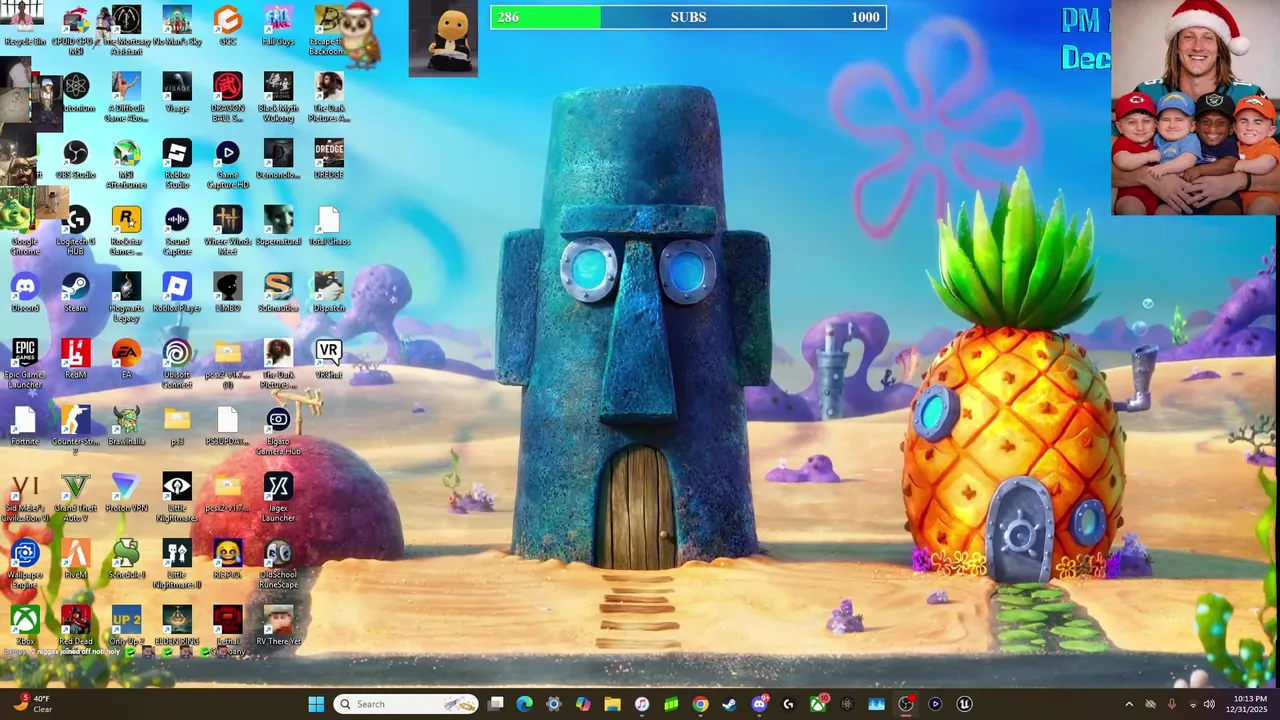
Task: Open the EA app shortcut
Action: [x=126, y=359]
